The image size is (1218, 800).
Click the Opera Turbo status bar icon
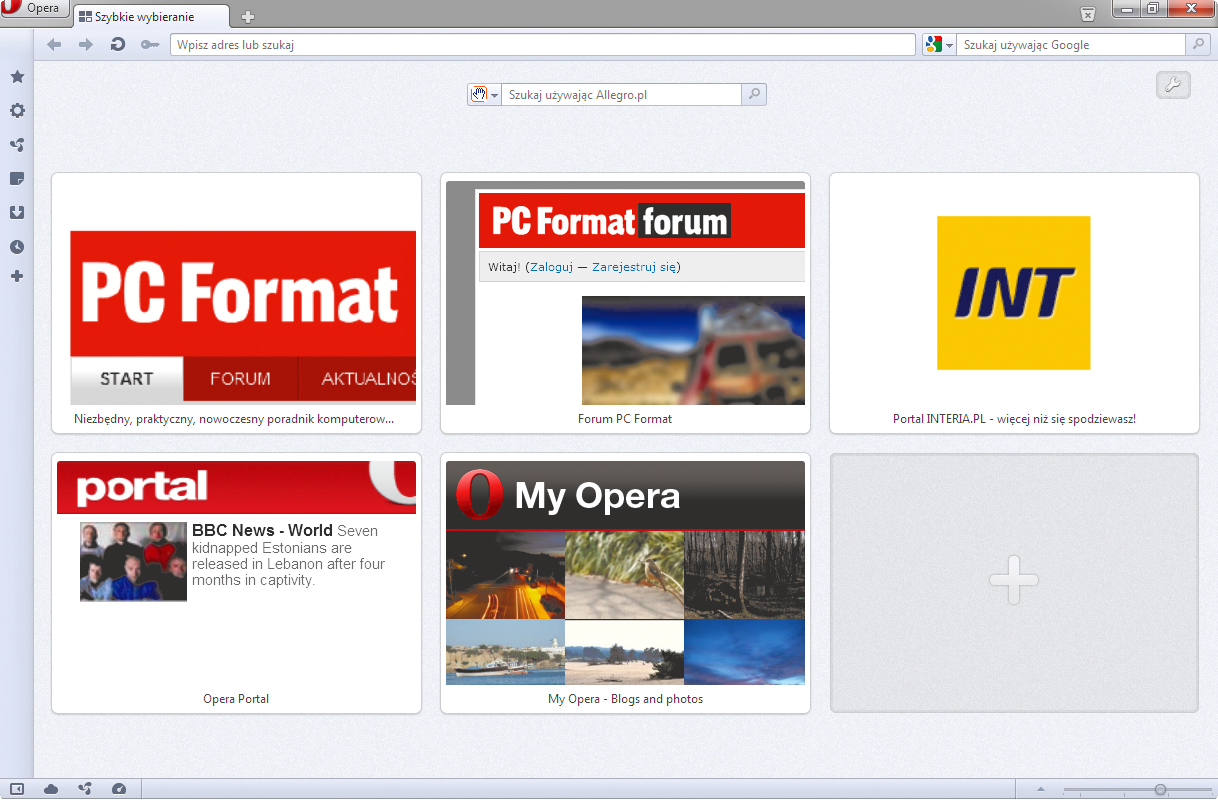tap(119, 789)
